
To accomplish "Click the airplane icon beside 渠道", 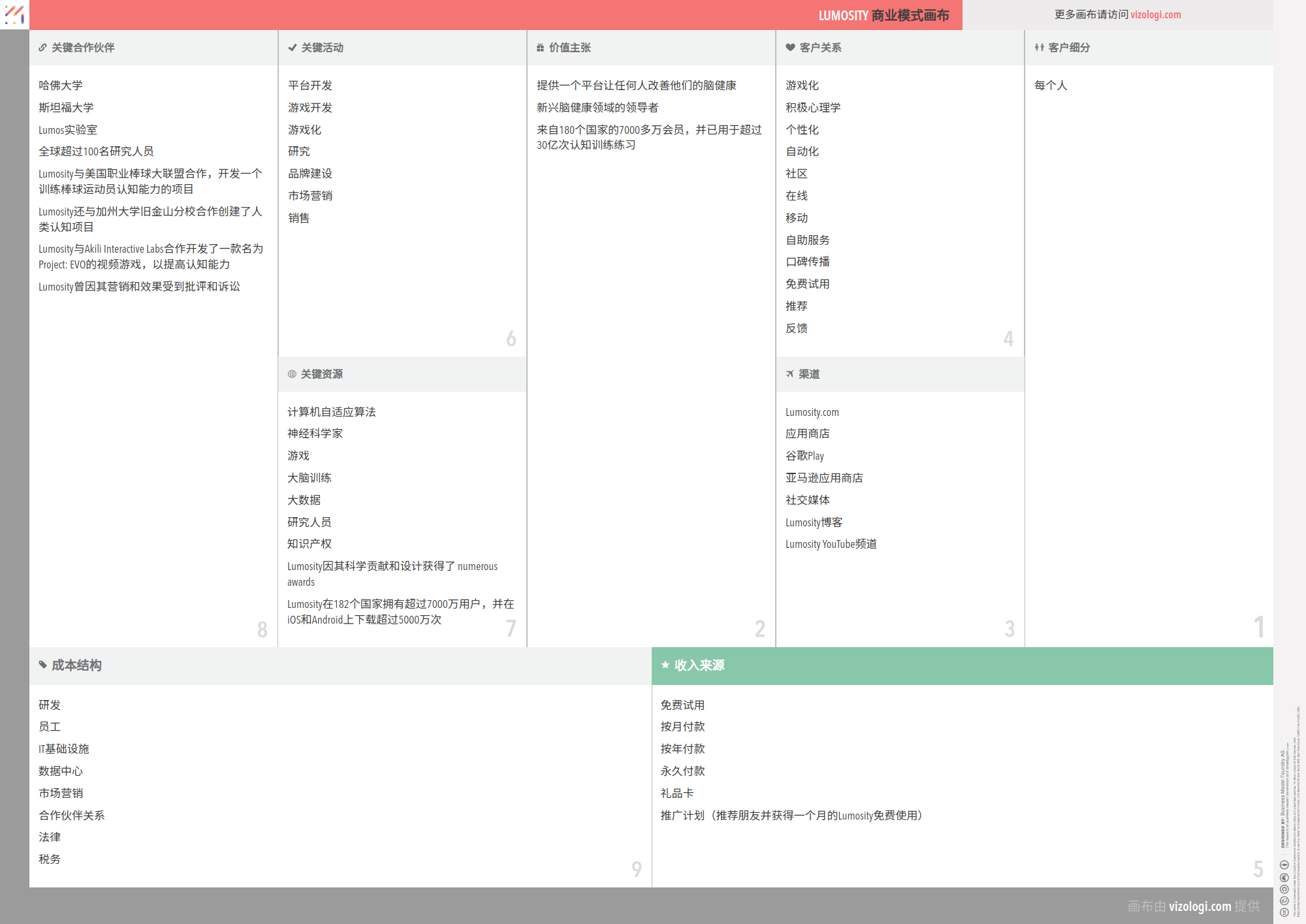I will pos(790,374).
